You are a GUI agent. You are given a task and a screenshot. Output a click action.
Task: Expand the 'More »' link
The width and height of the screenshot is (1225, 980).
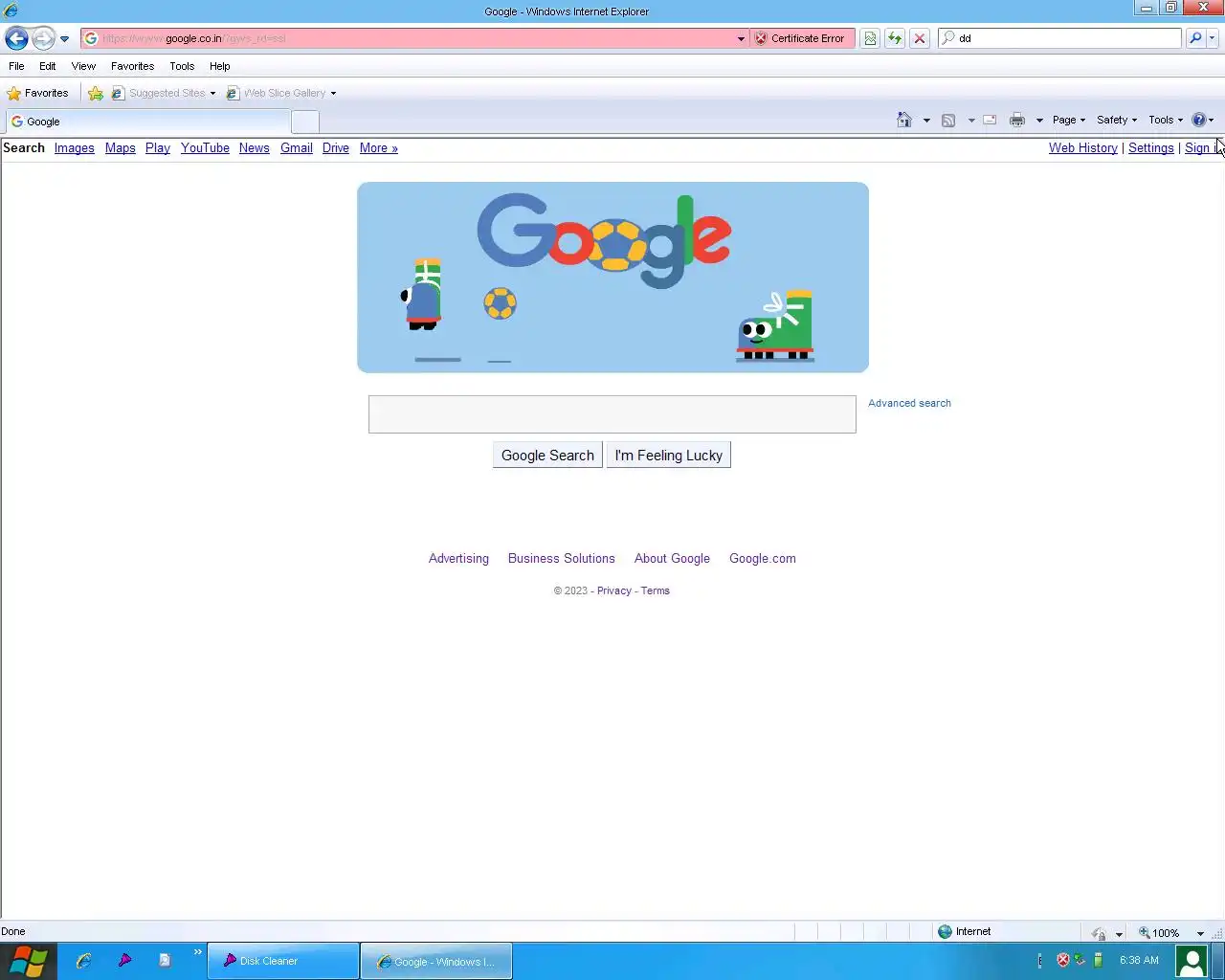[379, 147]
